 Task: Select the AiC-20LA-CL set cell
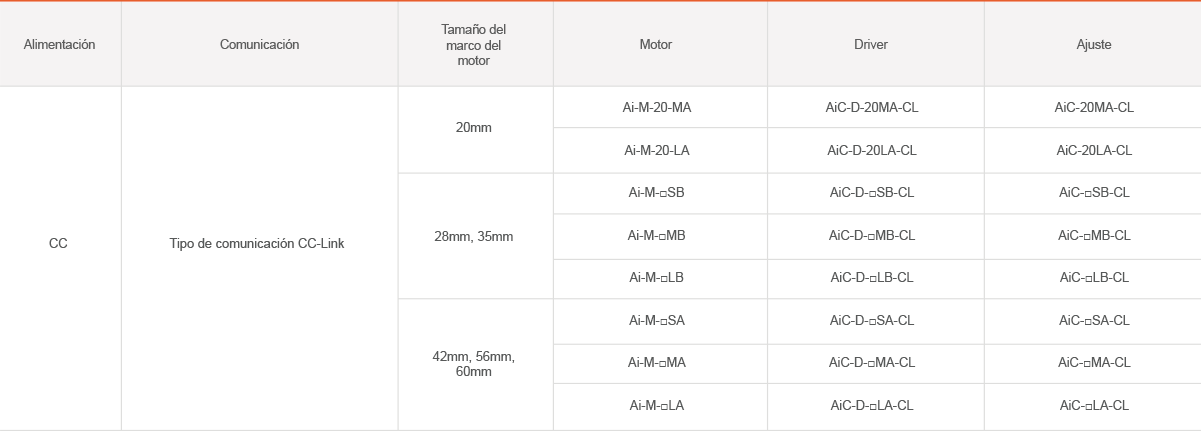(x=1093, y=151)
